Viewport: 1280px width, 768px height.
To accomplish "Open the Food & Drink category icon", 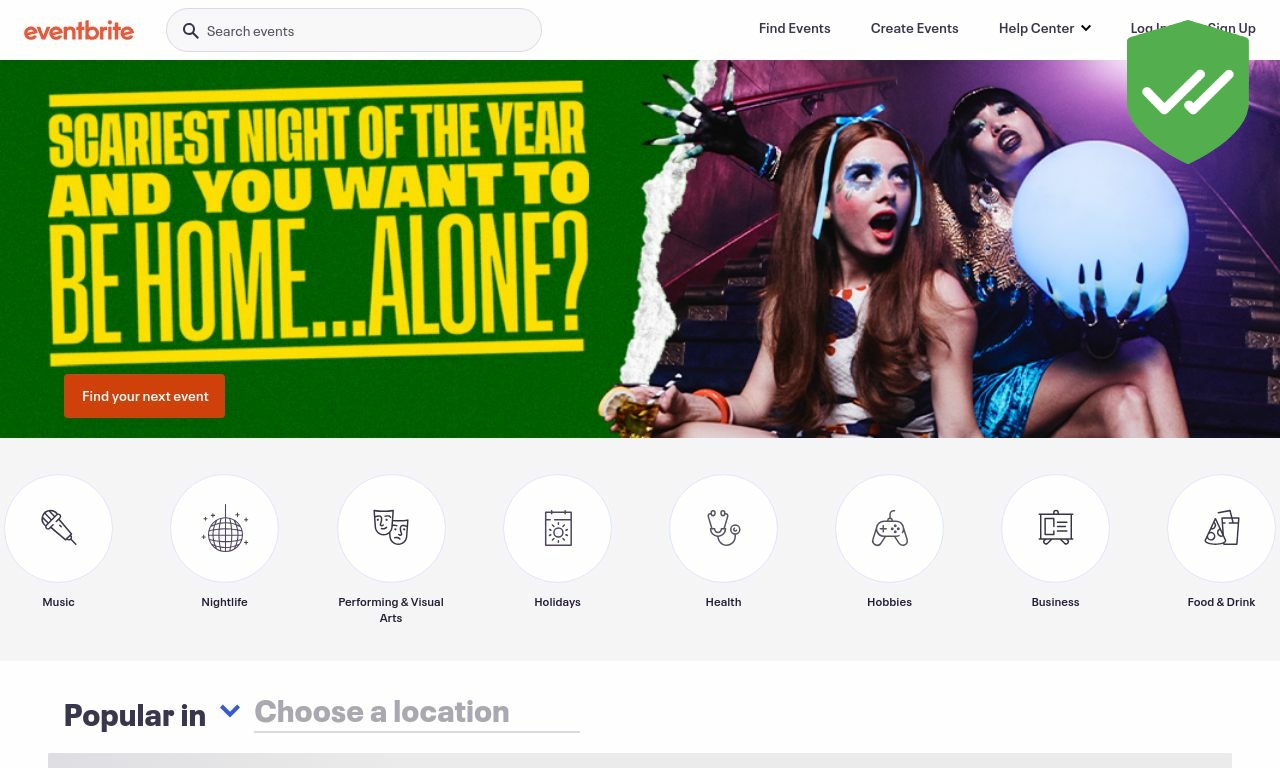I will coord(1221,528).
